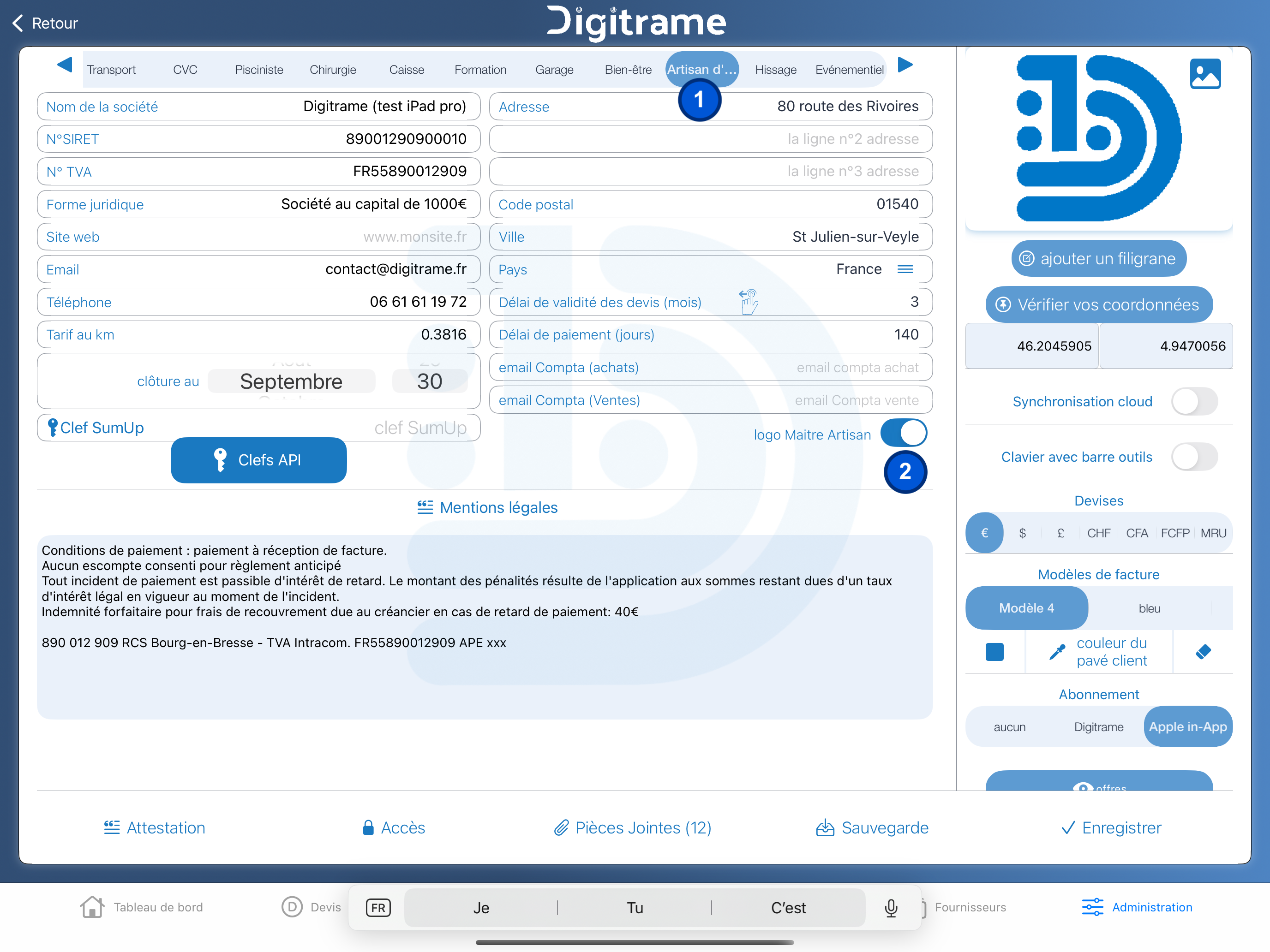Viewport: 1270px width, 952px height.
Task: Open the bleu invoice color picker
Action: click(1150, 608)
